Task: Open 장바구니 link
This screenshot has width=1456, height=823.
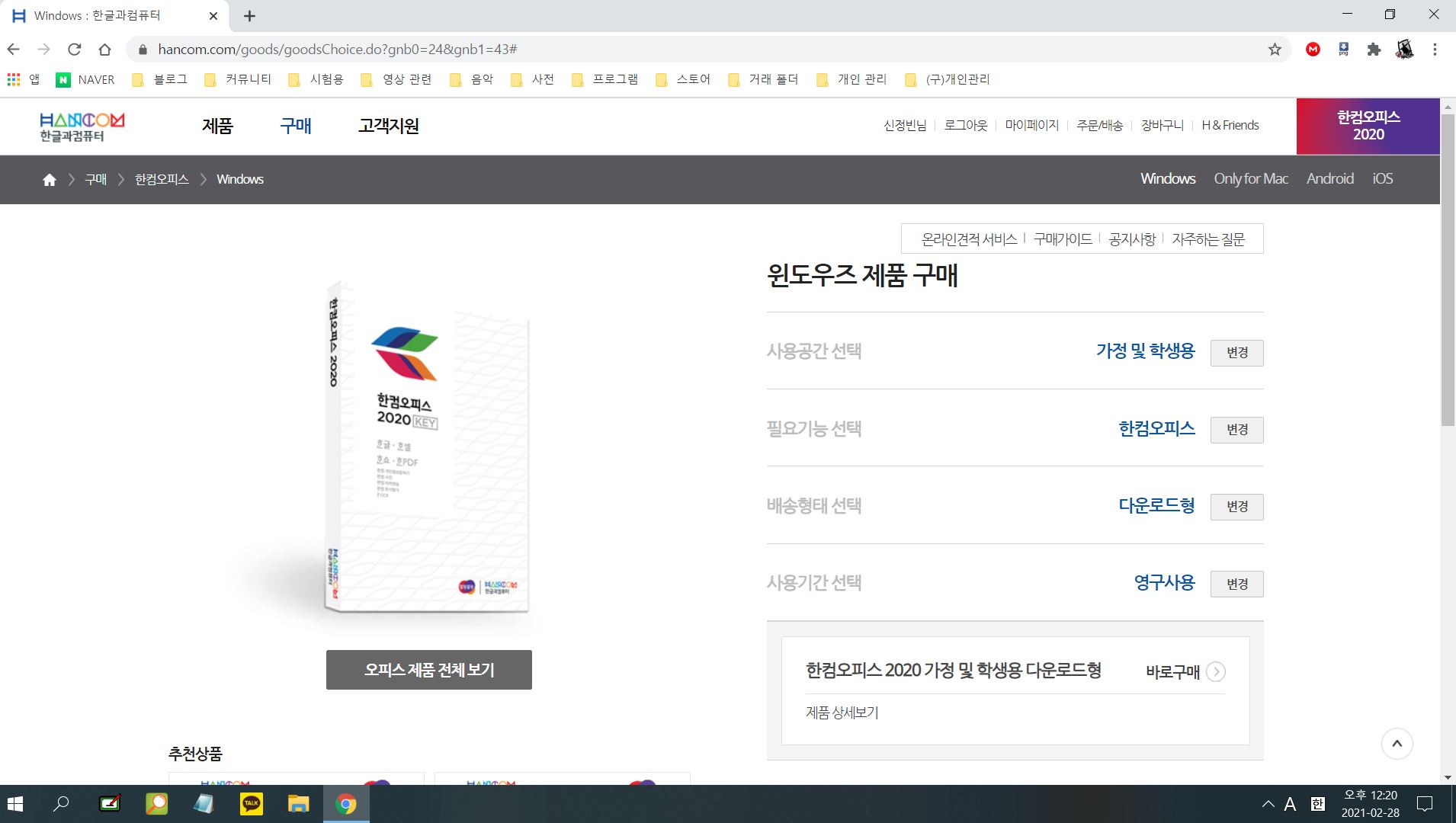Action: (1163, 126)
